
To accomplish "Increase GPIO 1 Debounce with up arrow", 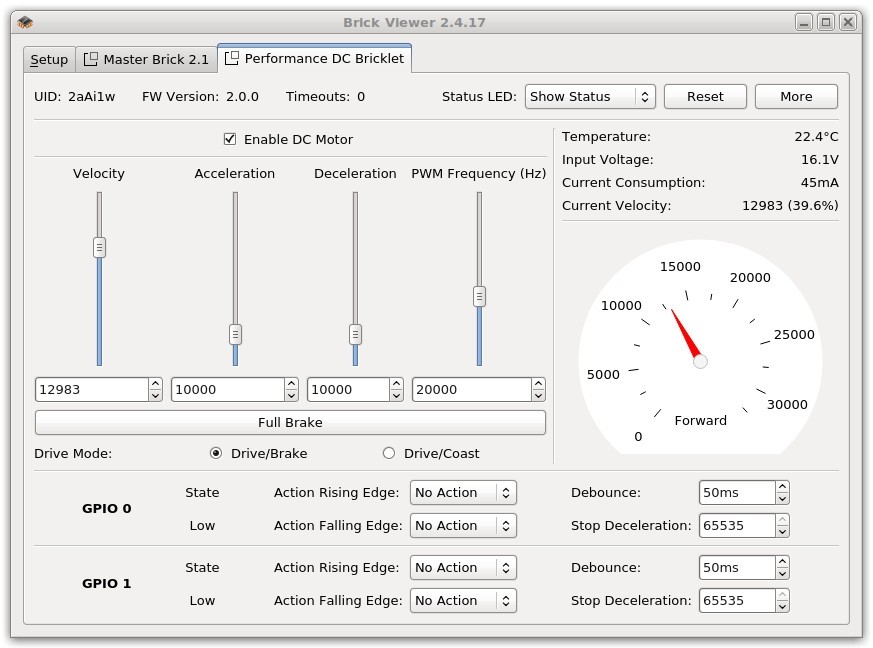I will [x=782, y=562].
